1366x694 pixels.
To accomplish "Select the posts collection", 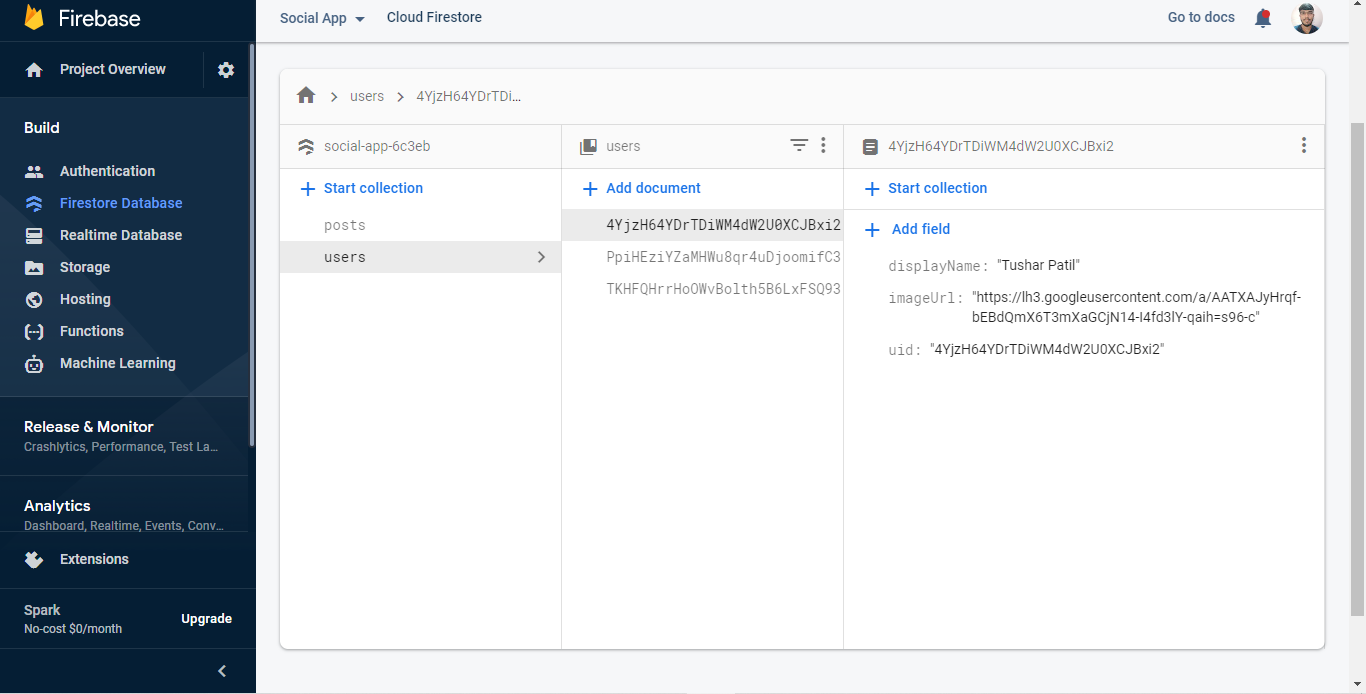I will (x=344, y=225).
